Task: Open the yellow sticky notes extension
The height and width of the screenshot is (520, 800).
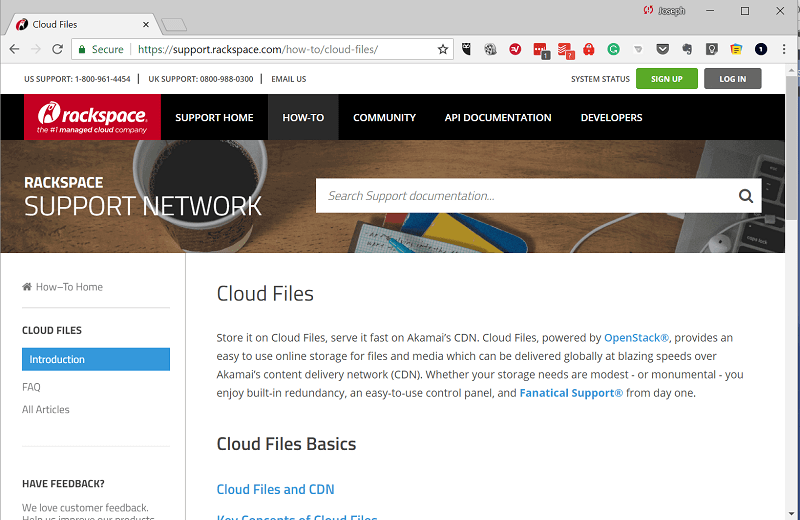Action: coord(736,49)
